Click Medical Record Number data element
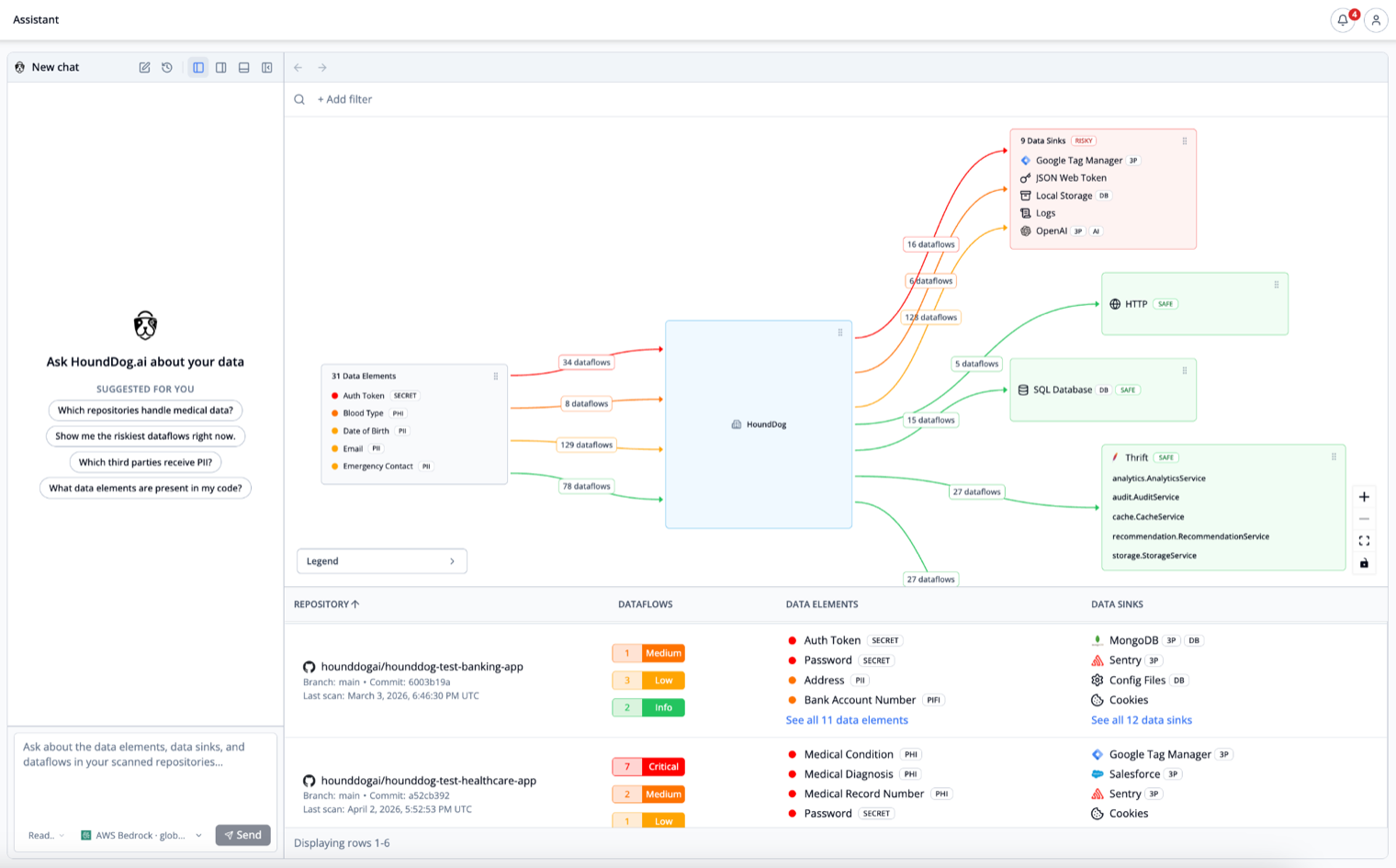This screenshot has height=868, width=1396. coord(864,794)
